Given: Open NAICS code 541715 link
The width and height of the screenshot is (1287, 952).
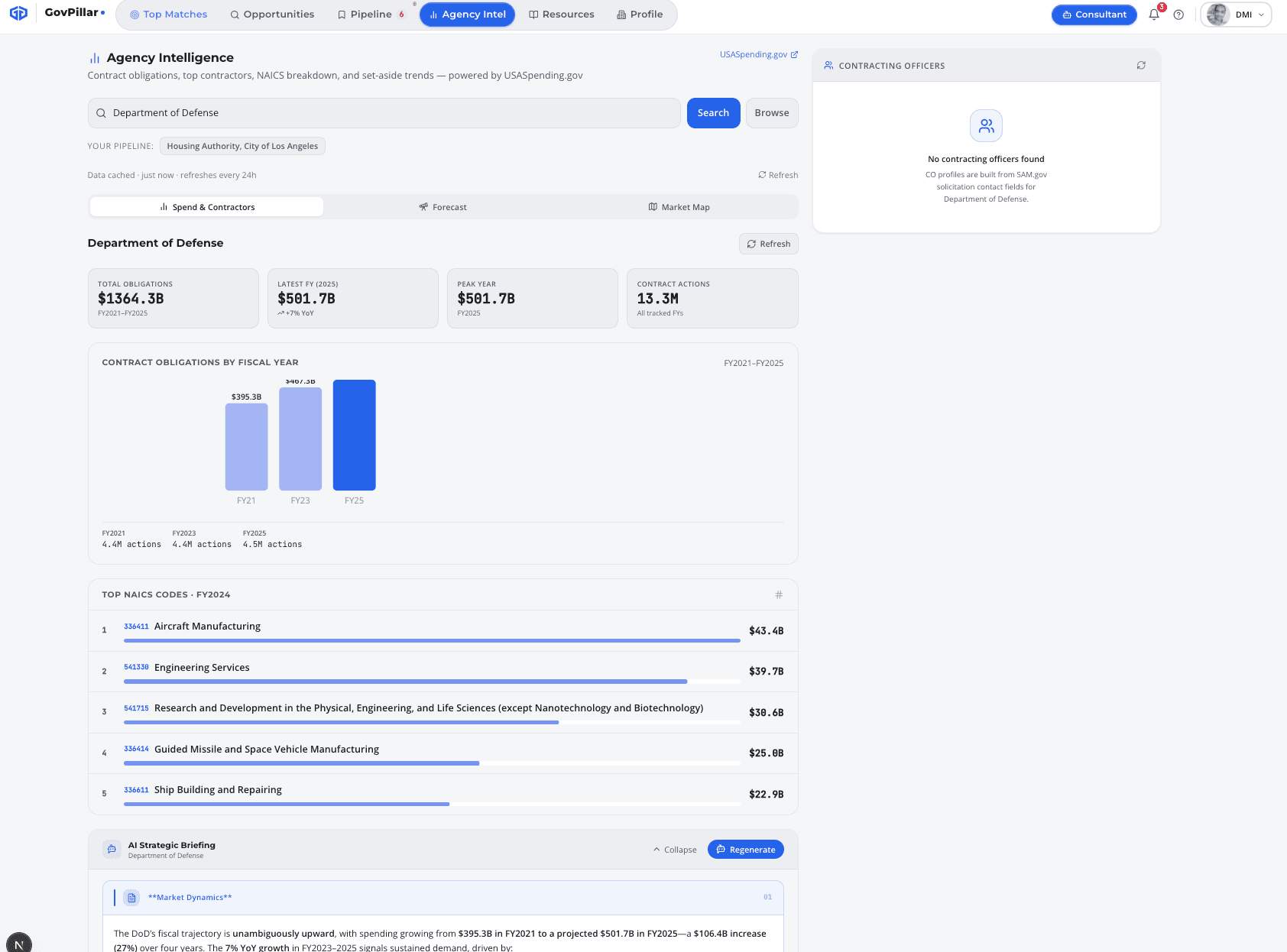Looking at the screenshot, I should tap(136, 708).
